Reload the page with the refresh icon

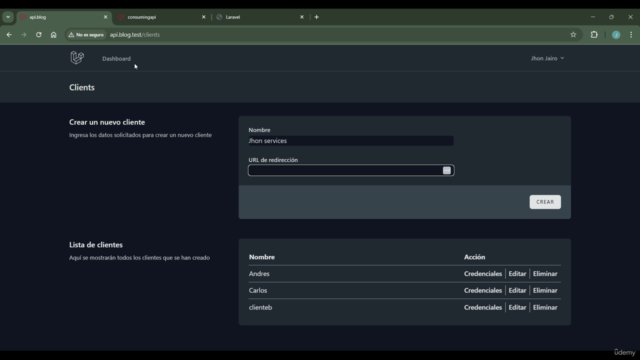(38, 35)
